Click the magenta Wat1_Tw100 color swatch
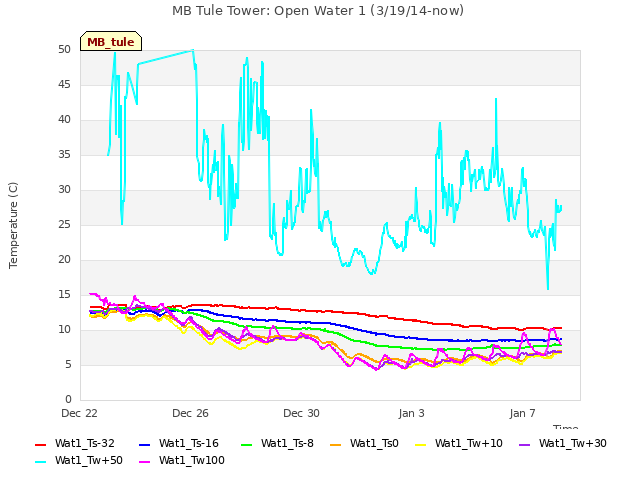This screenshot has width=640, height=480. click(144, 462)
